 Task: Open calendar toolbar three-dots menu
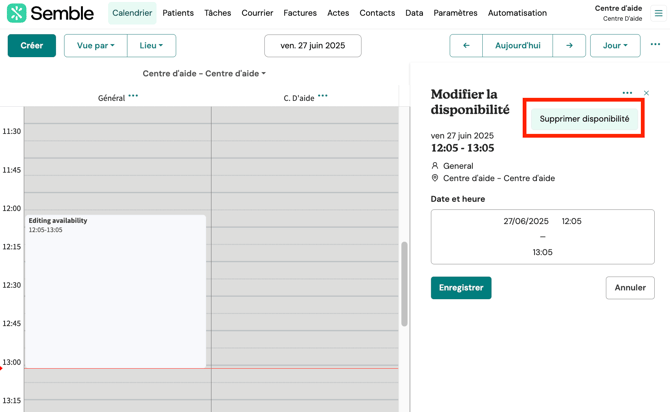(x=655, y=44)
